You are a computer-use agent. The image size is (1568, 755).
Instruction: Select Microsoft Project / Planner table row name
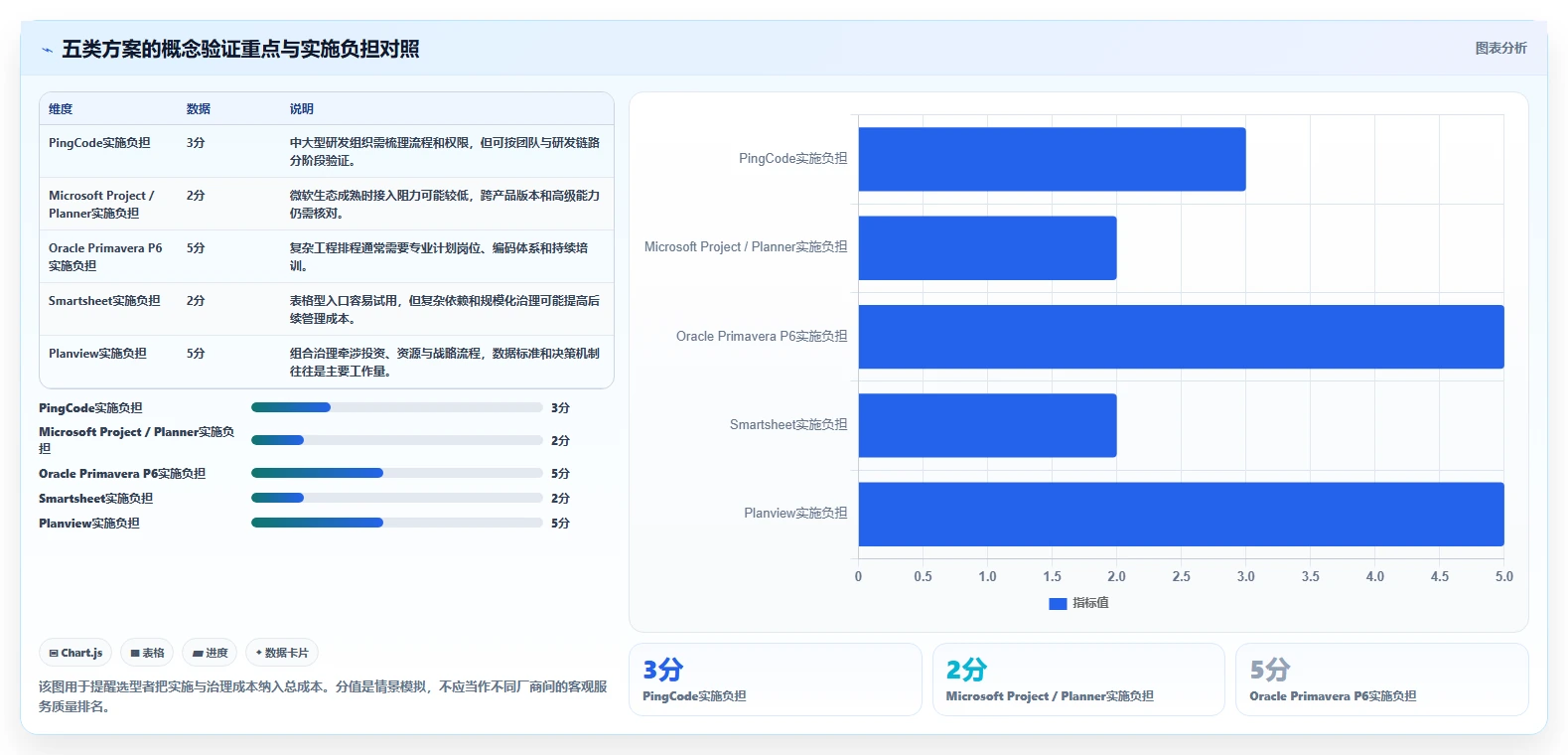pyautogui.click(x=101, y=205)
